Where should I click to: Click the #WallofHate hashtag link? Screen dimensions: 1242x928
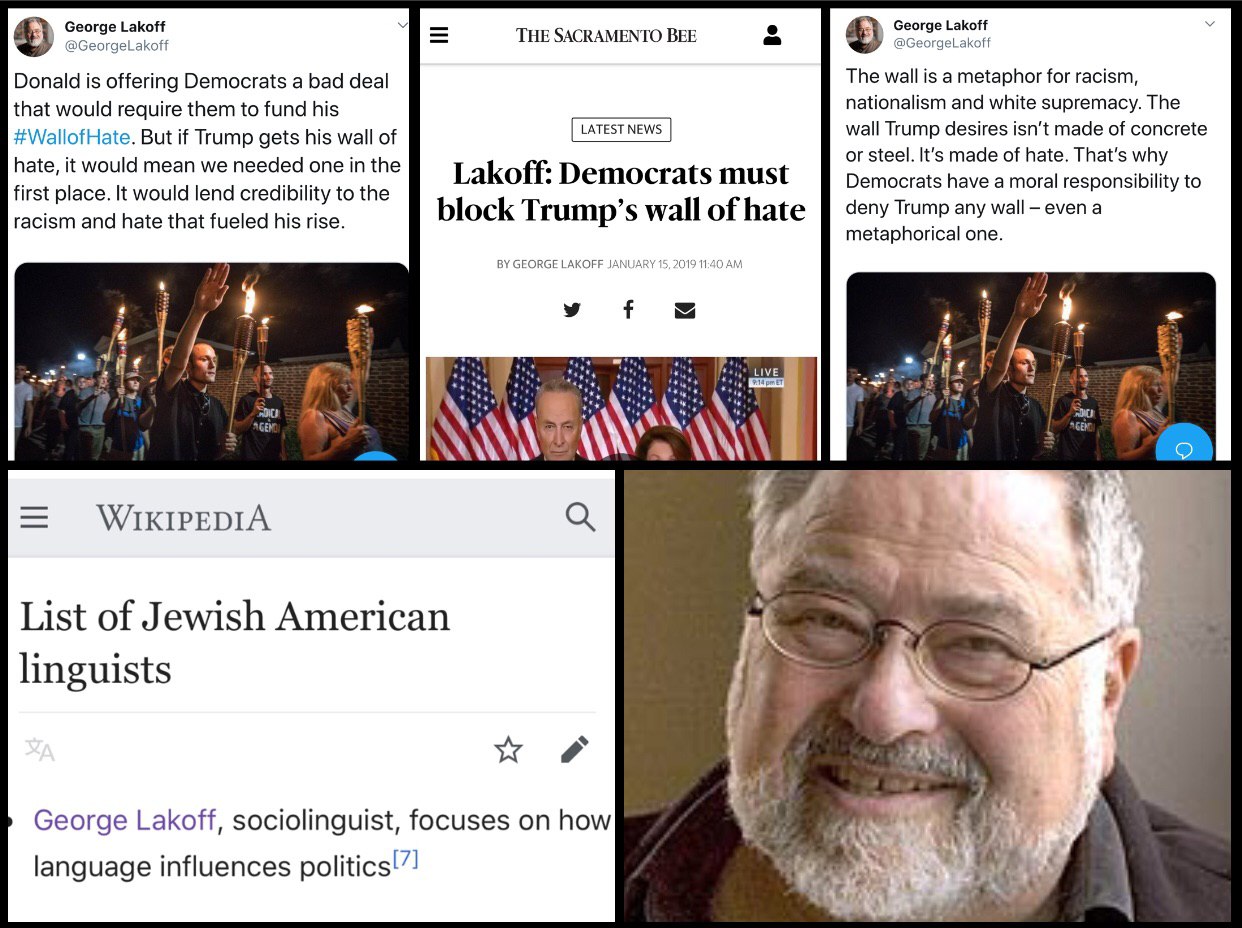click(x=74, y=137)
